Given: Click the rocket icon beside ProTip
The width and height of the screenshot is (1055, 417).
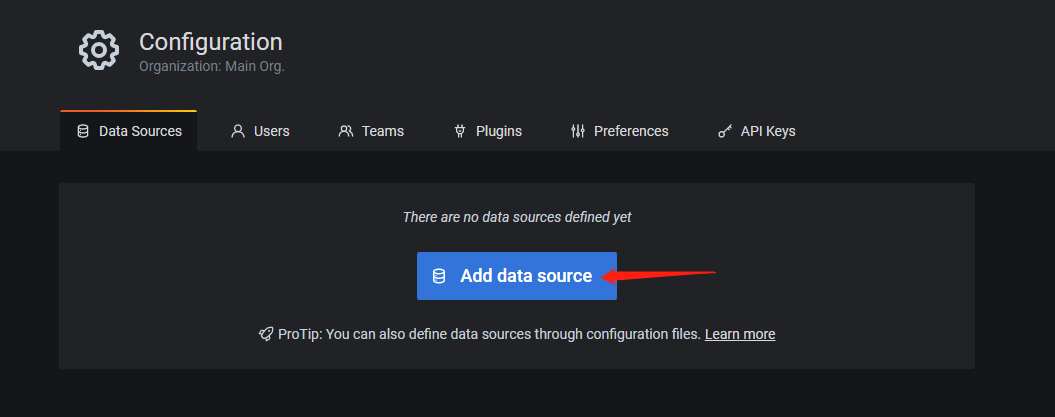Looking at the screenshot, I should 266,334.
